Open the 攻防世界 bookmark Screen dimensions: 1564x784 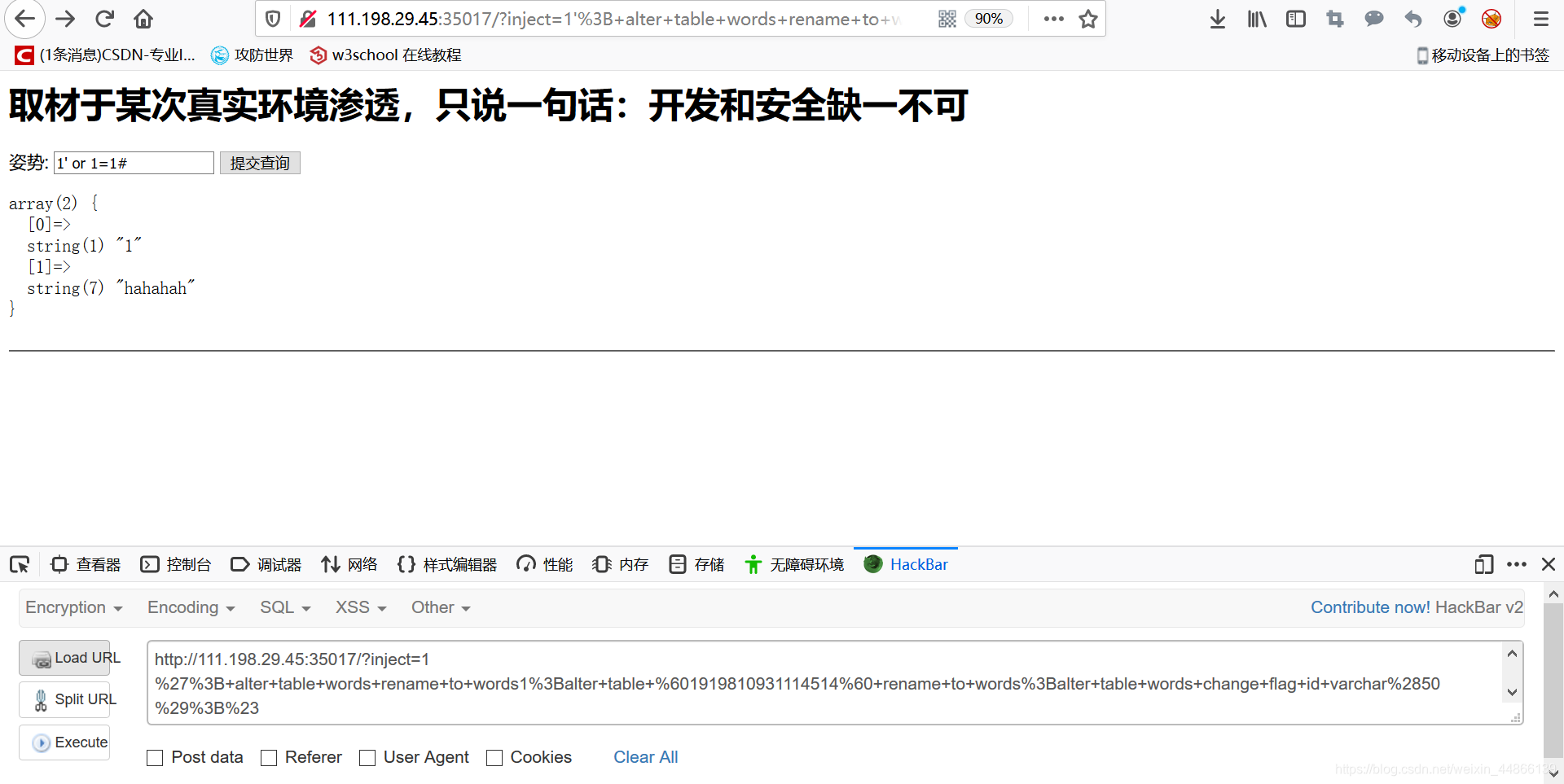[x=252, y=55]
